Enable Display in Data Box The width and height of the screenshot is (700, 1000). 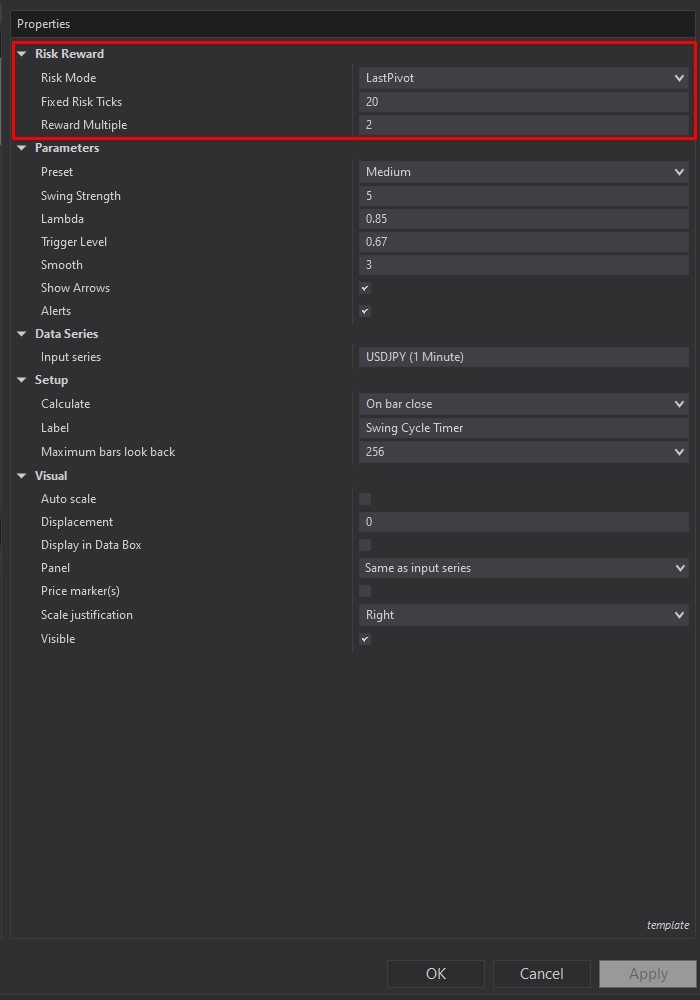point(365,545)
